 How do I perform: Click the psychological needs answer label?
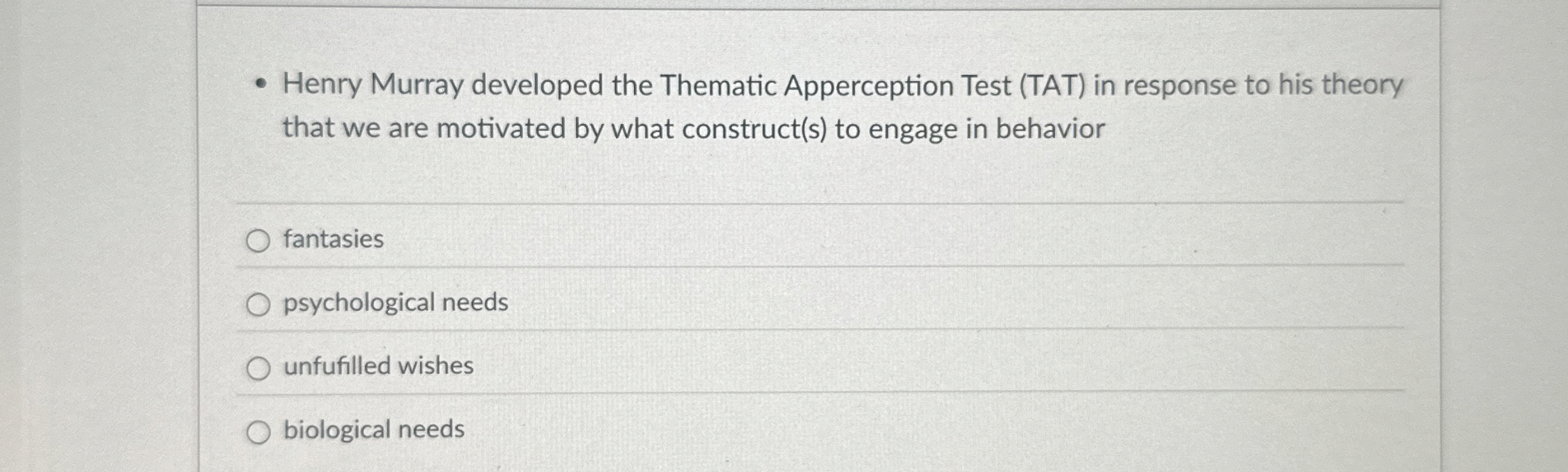click(396, 303)
